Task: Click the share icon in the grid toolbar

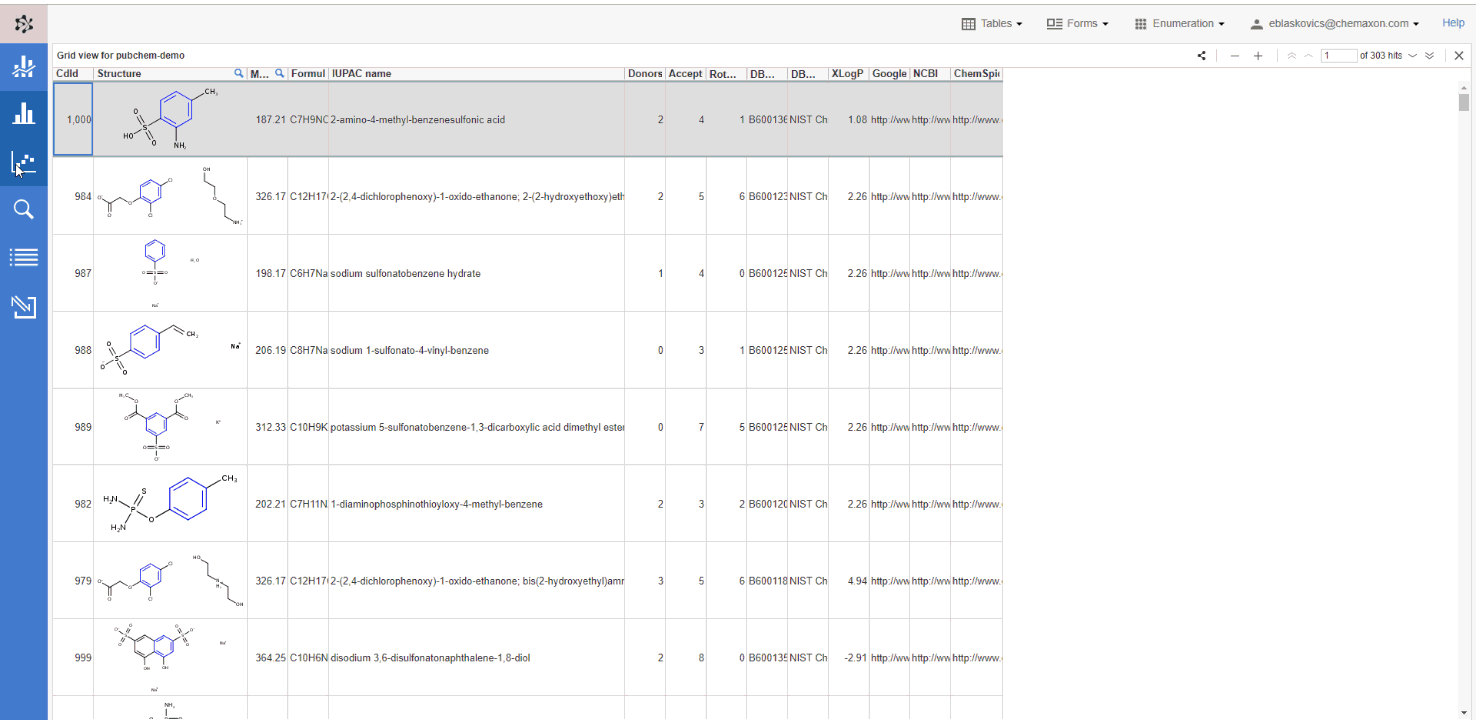Action: point(1201,56)
